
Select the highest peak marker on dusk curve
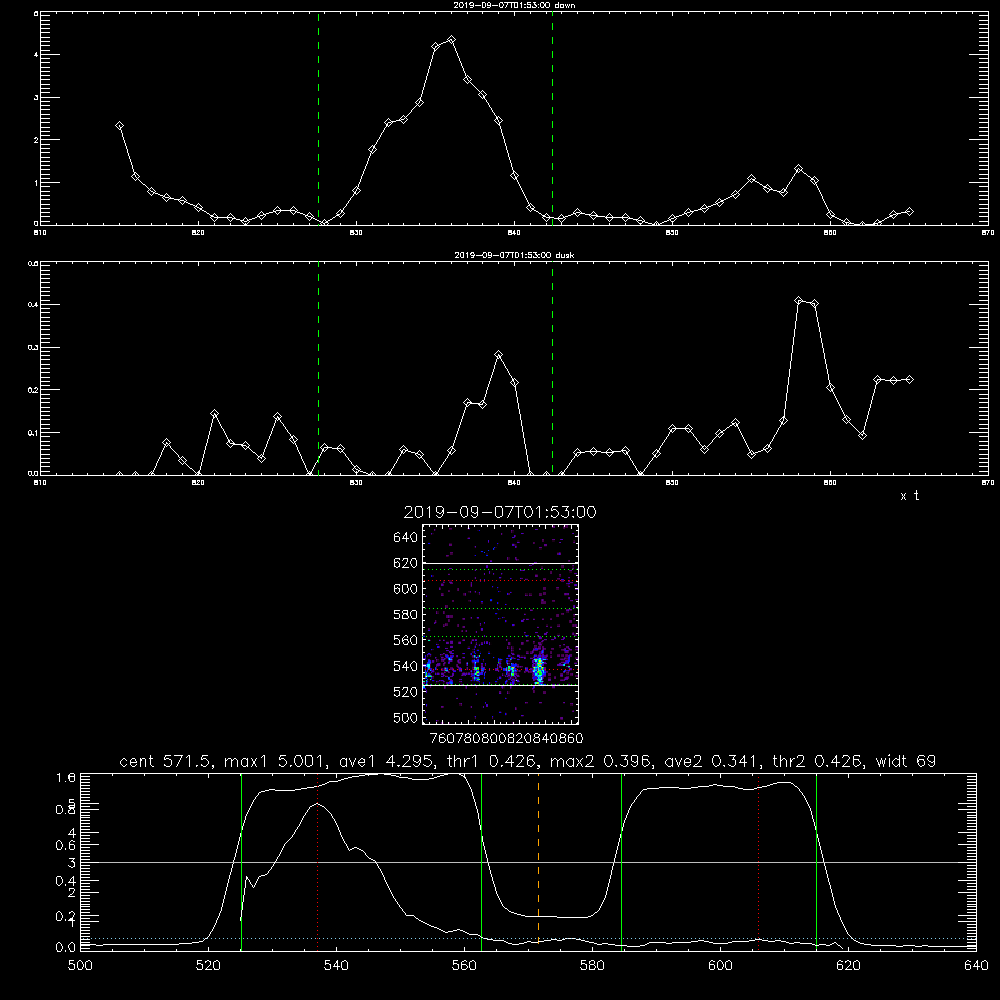point(798,300)
